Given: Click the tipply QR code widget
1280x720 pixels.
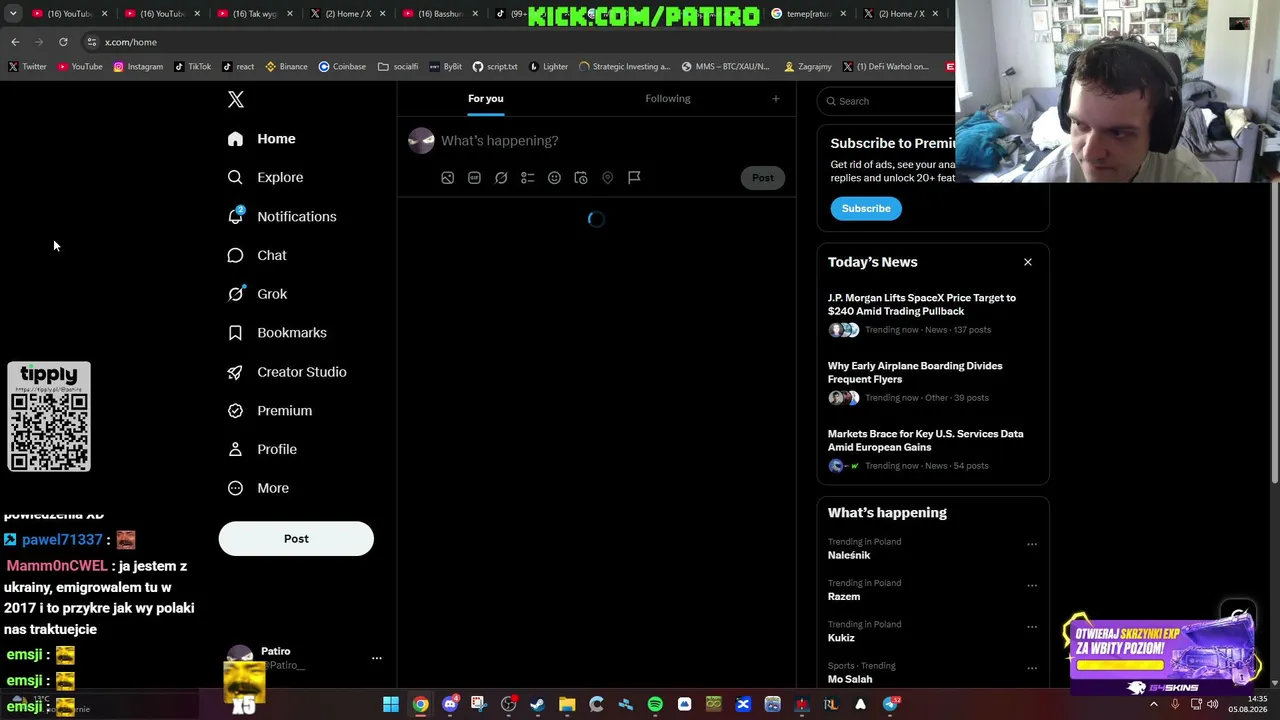Looking at the screenshot, I should [x=49, y=417].
